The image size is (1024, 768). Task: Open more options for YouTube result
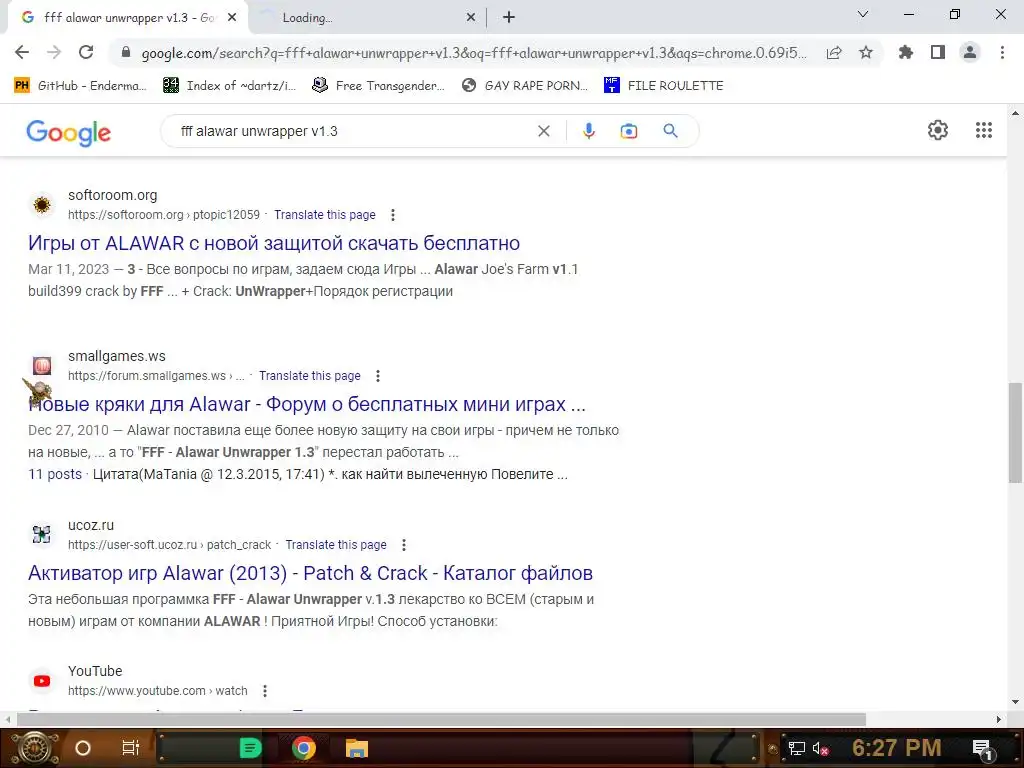(x=264, y=691)
